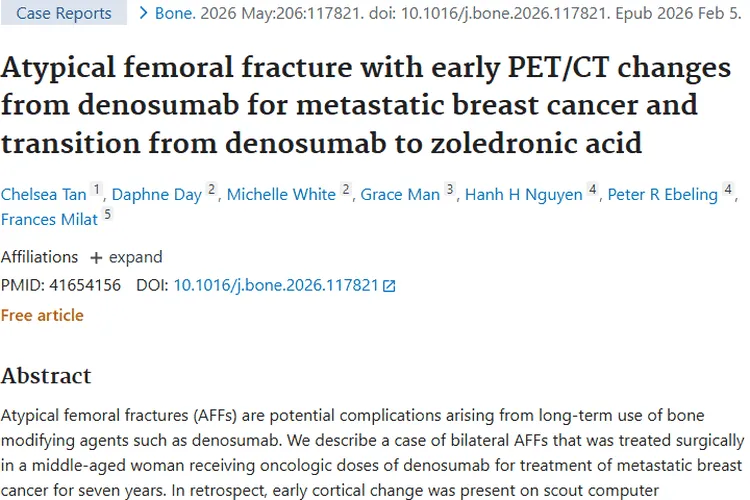
Task: Select author Michelle White
Action: click(281, 194)
